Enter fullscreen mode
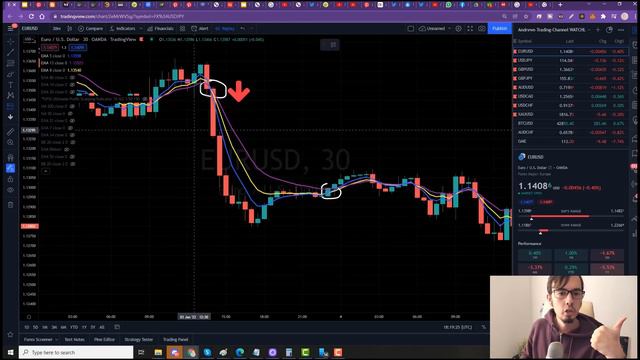Viewport: 640px width, 360px height. tap(470, 29)
